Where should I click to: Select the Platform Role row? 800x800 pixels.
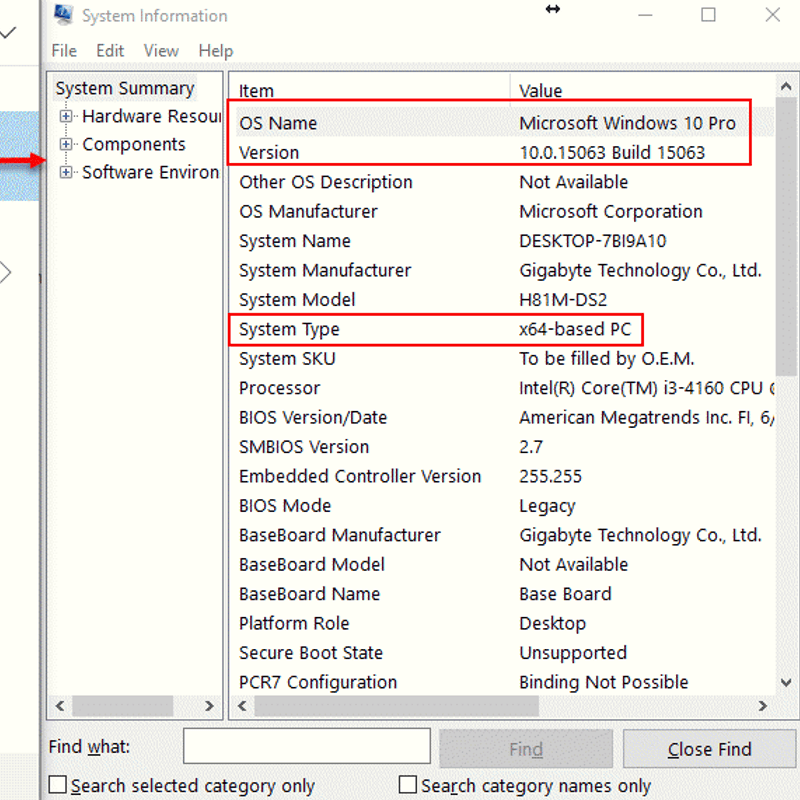(505, 623)
